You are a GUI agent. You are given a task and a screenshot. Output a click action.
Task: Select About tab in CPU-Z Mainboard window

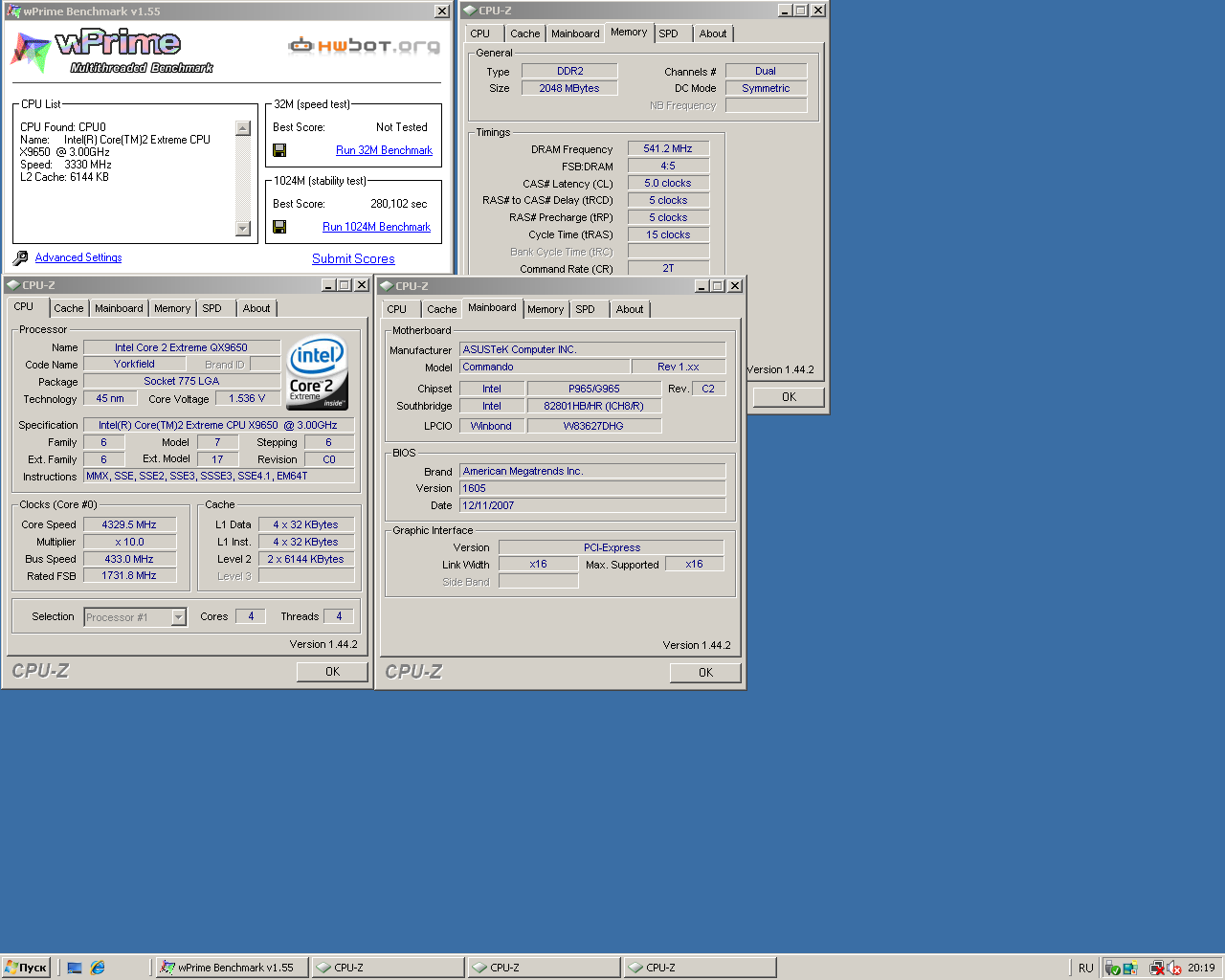[x=630, y=309]
